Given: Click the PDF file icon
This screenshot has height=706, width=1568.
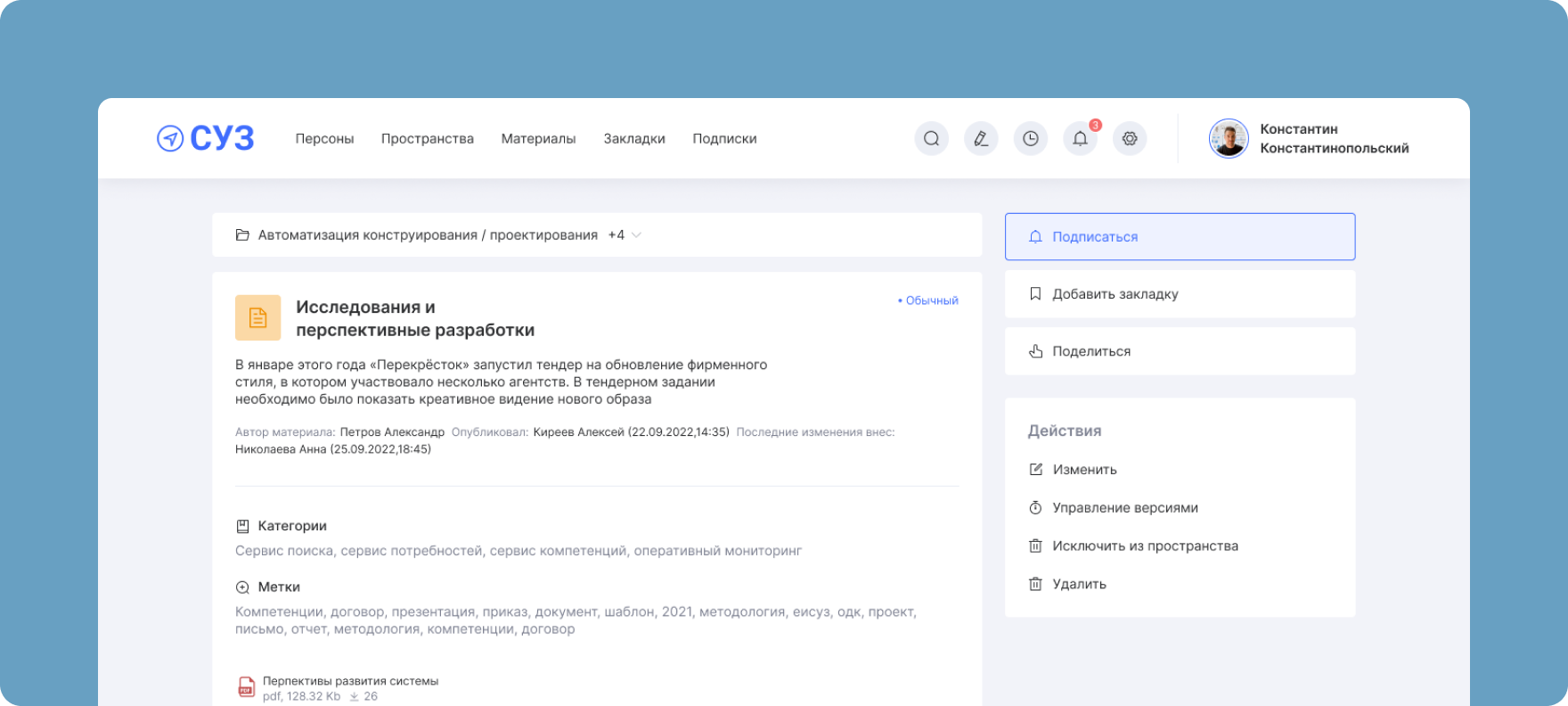Looking at the screenshot, I should 246,686.
